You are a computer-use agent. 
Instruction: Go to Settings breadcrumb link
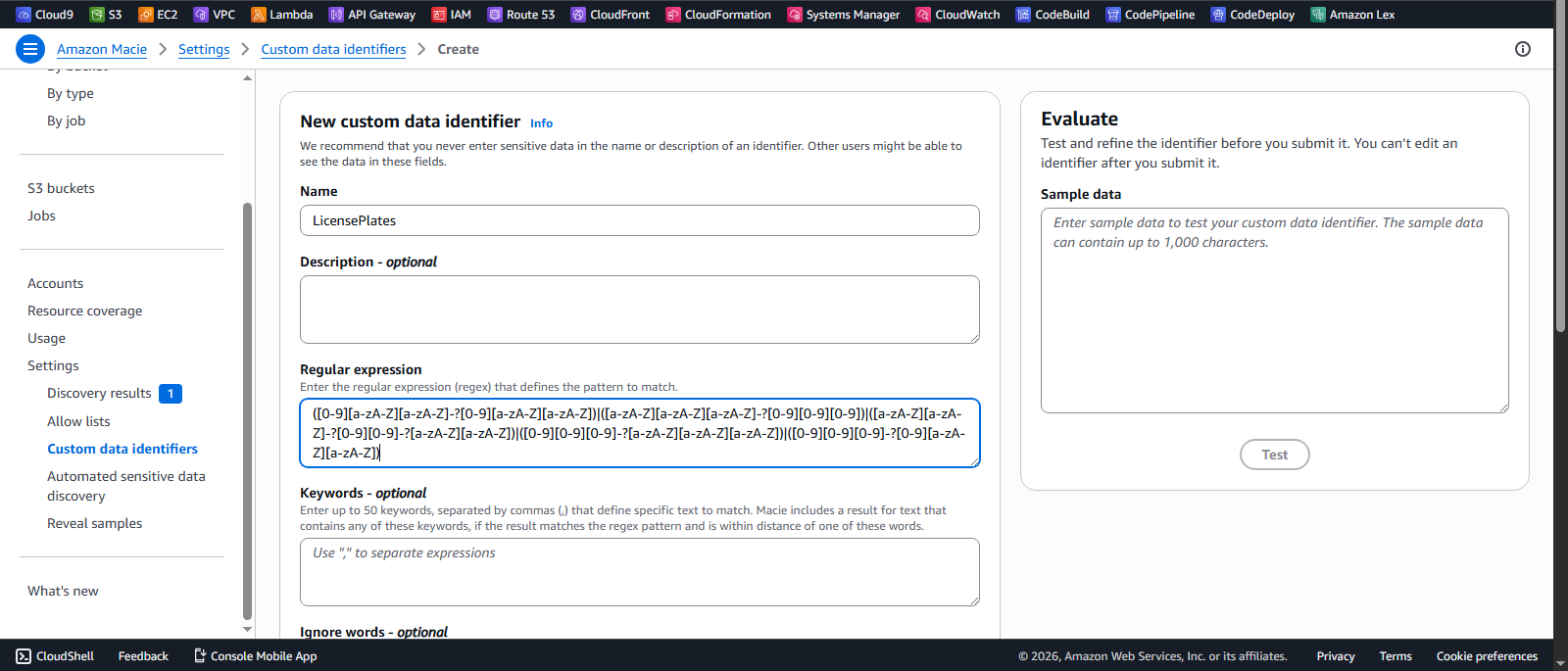pyautogui.click(x=204, y=49)
